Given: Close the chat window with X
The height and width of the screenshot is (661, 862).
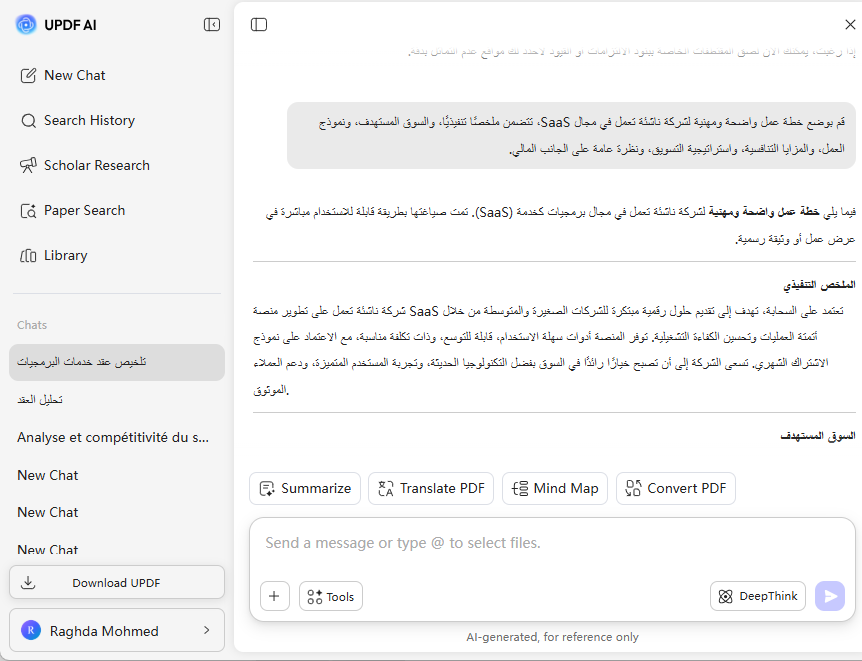Looking at the screenshot, I should point(850,25).
